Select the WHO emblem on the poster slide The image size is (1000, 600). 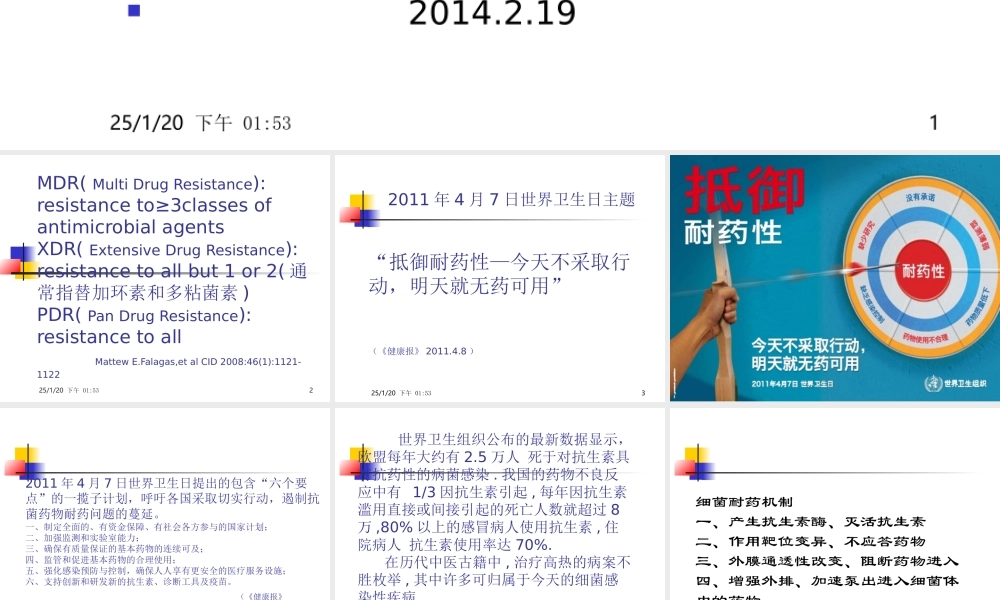[935, 382]
